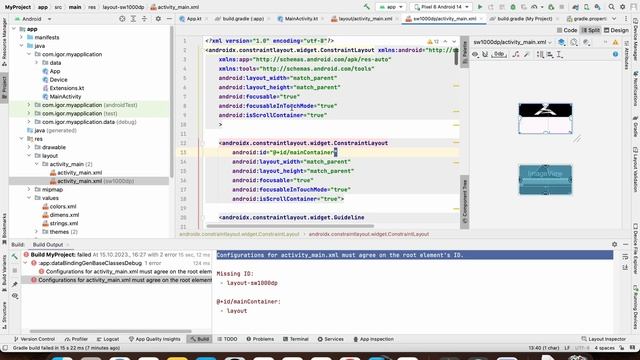Hide the Build tool window
The height and width of the screenshot is (360, 640).
point(626,244)
